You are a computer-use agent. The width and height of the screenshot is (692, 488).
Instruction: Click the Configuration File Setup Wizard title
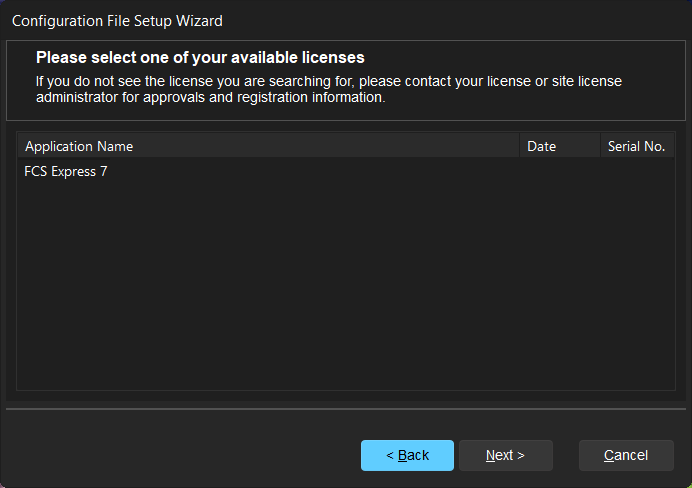click(117, 20)
